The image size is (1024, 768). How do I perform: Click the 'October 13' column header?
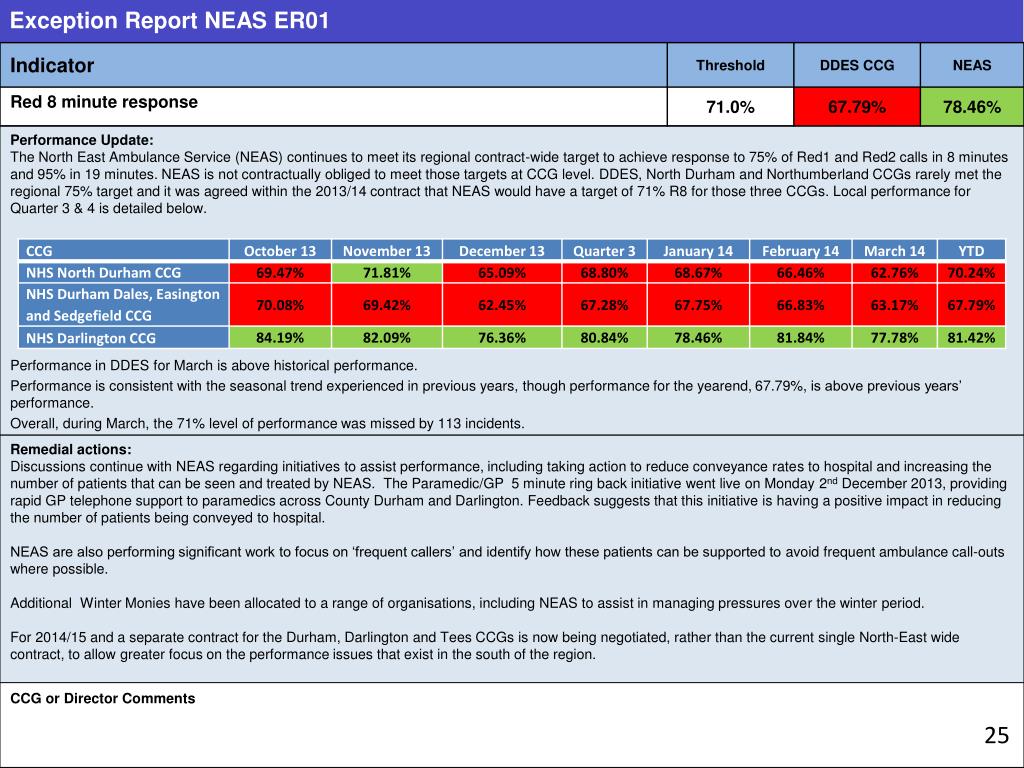point(280,251)
